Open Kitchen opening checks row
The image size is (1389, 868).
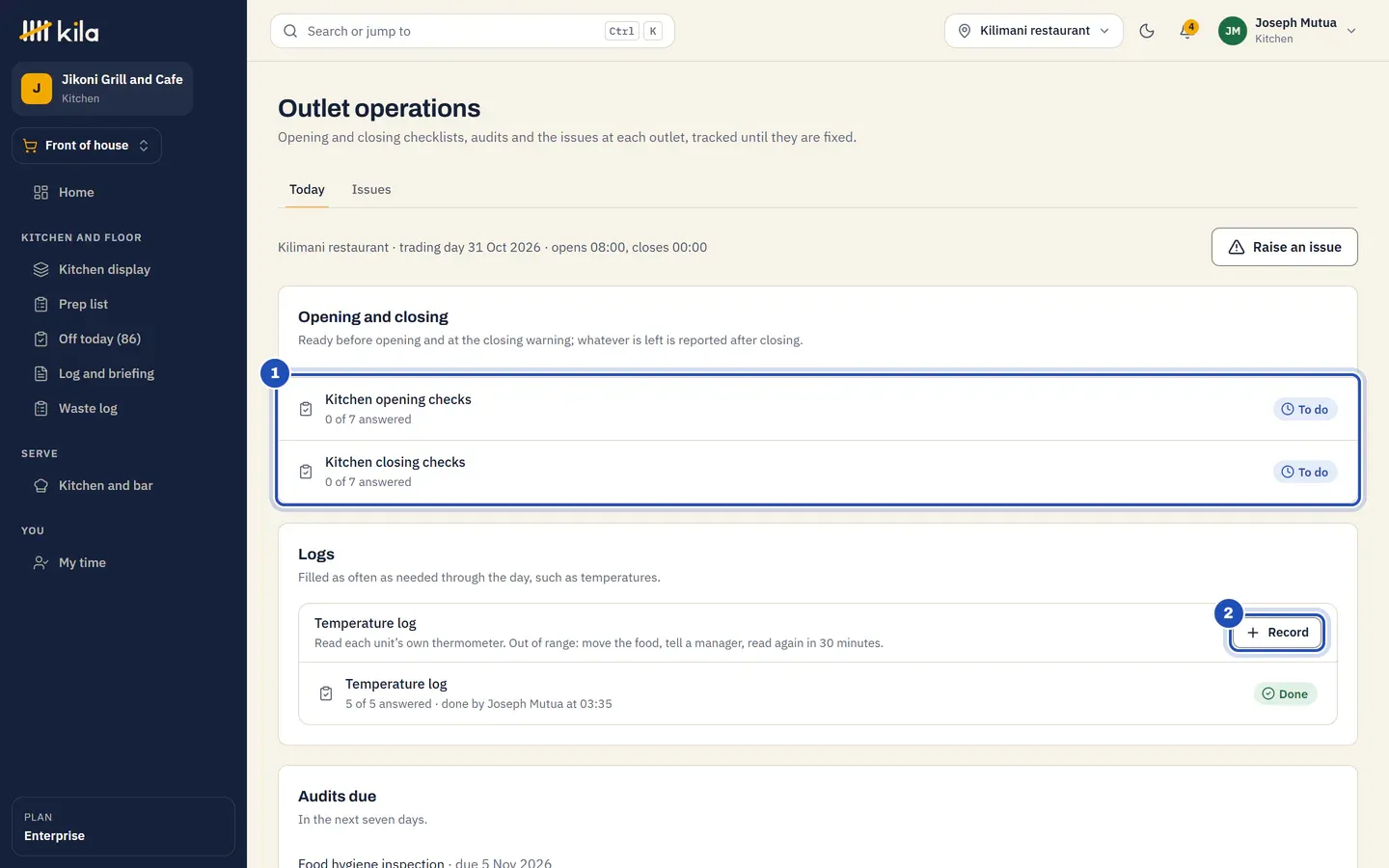click(818, 409)
